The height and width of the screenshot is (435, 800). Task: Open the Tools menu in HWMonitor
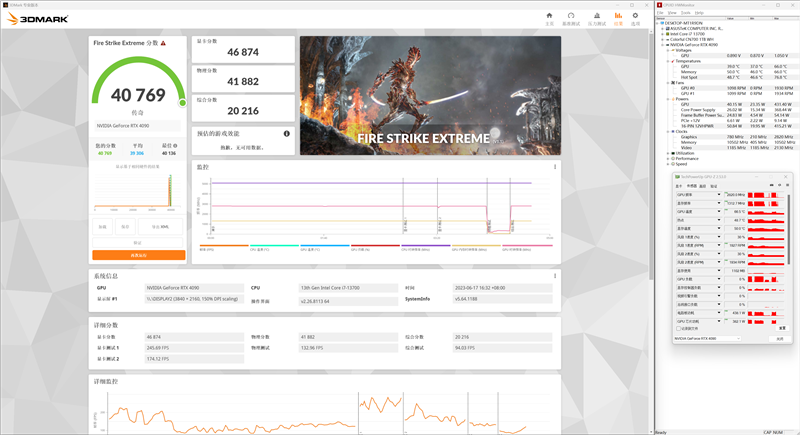pos(688,13)
